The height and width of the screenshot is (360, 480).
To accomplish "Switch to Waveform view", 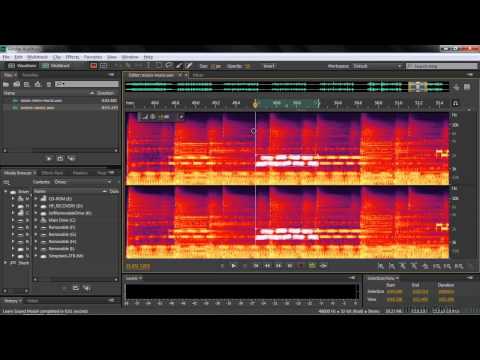I will click(x=22, y=66).
